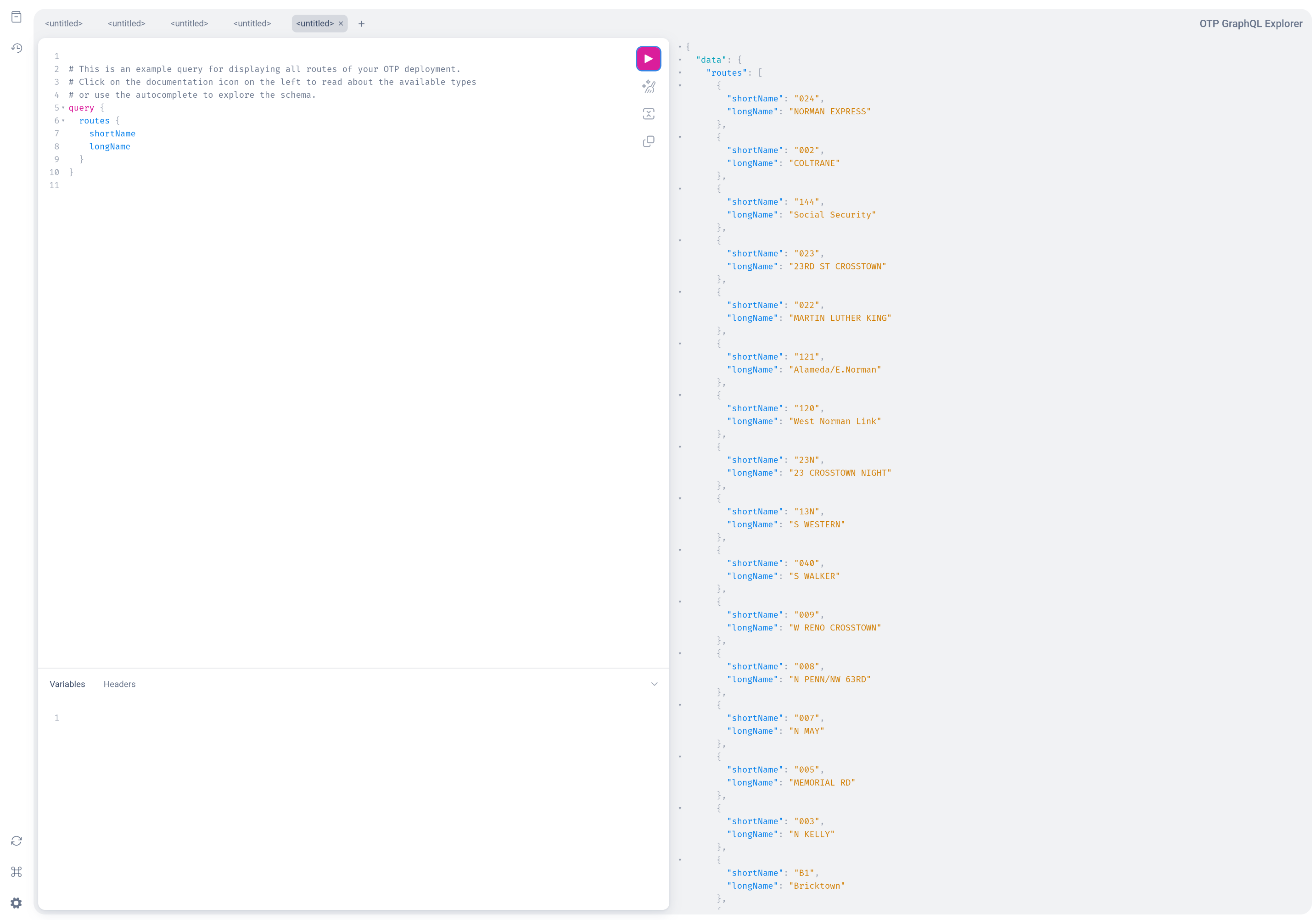Open the settings dialog
Screen dimensions: 1316x920
coord(16,903)
